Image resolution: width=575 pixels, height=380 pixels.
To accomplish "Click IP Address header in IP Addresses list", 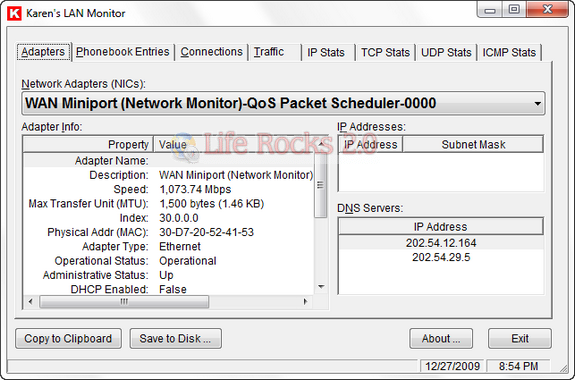I will click(x=370, y=145).
